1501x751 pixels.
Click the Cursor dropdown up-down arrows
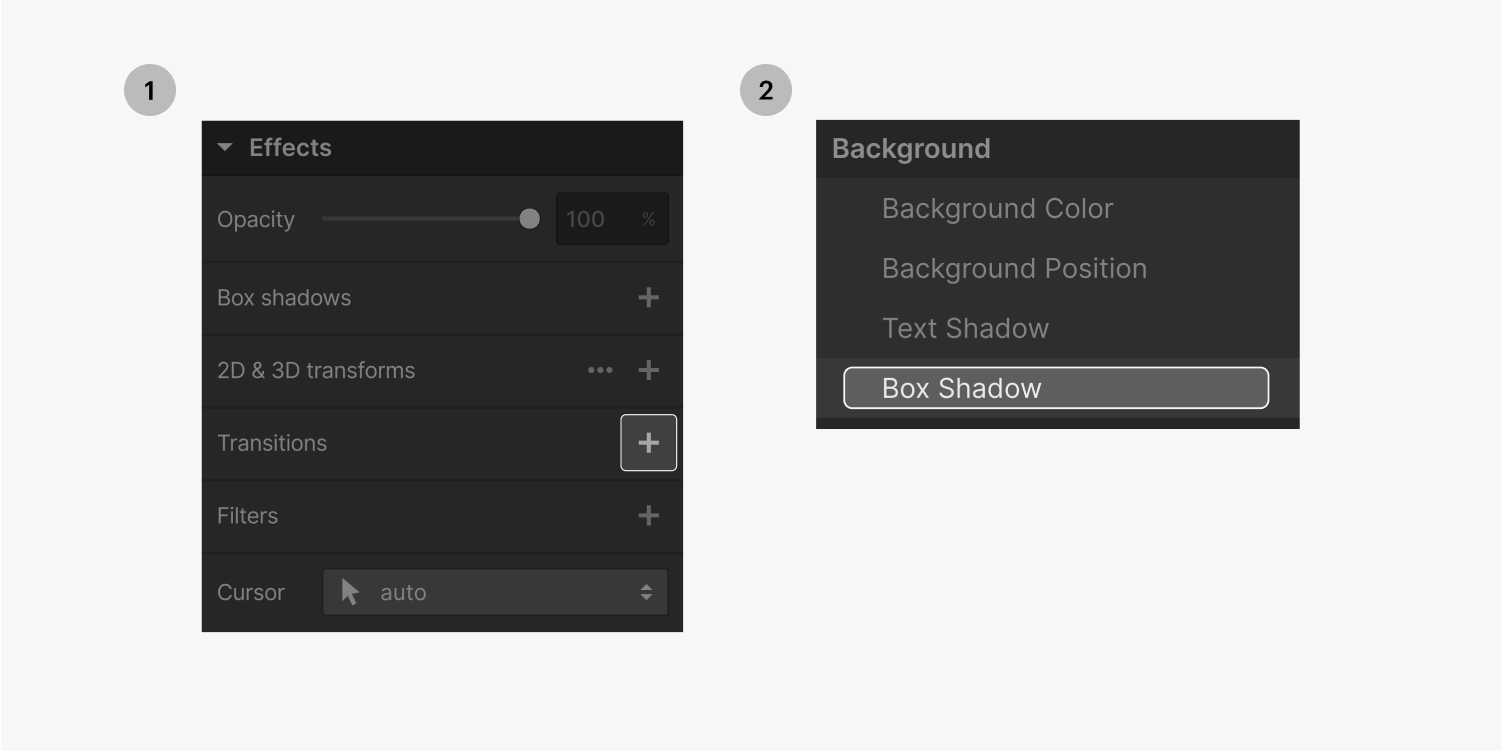(x=646, y=592)
